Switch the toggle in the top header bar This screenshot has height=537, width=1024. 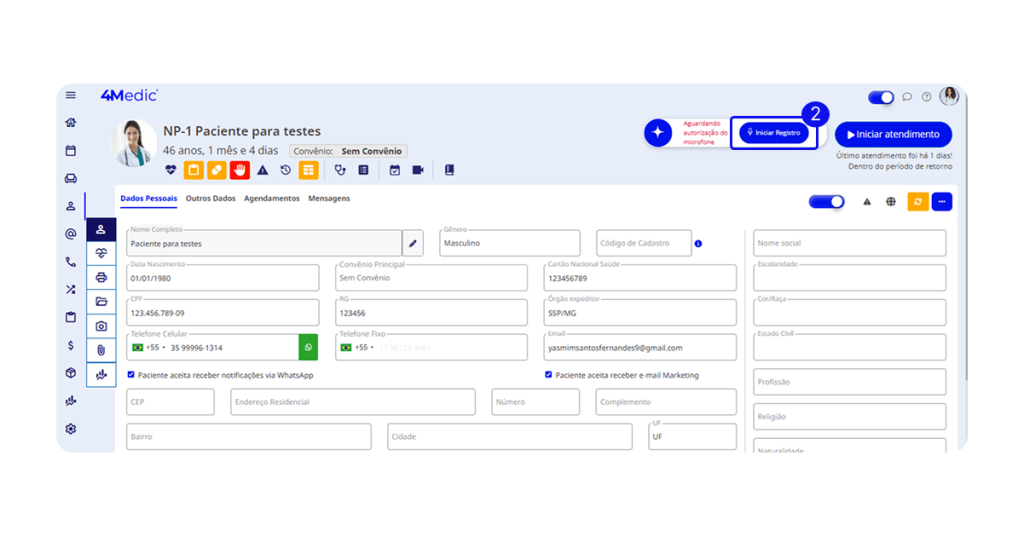click(880, 97)
